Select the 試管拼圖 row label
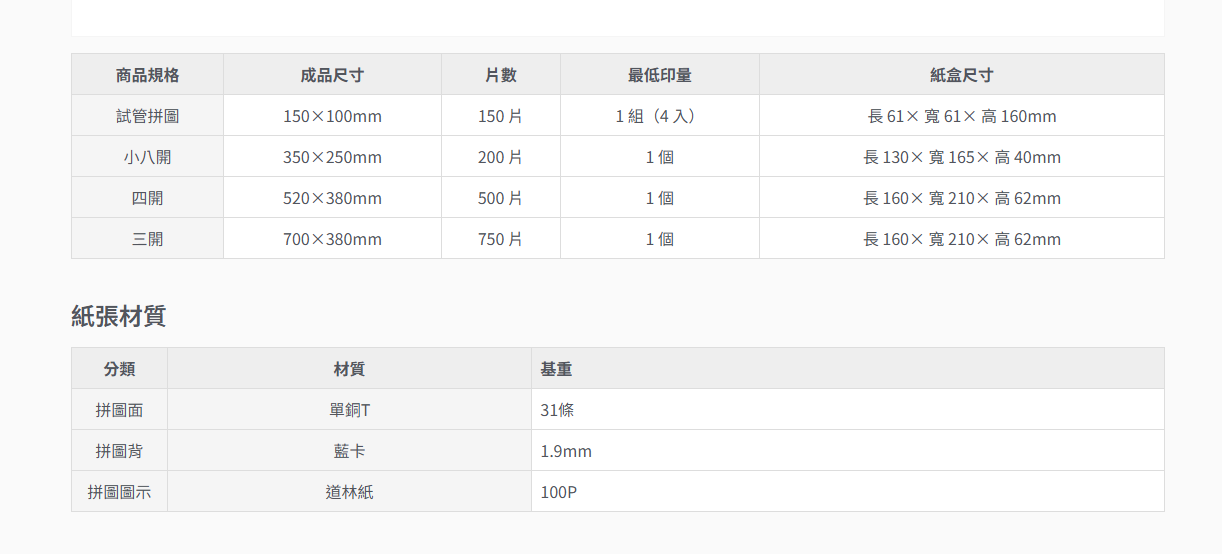This screenshot has height=554, width=1222. point(147,116)
